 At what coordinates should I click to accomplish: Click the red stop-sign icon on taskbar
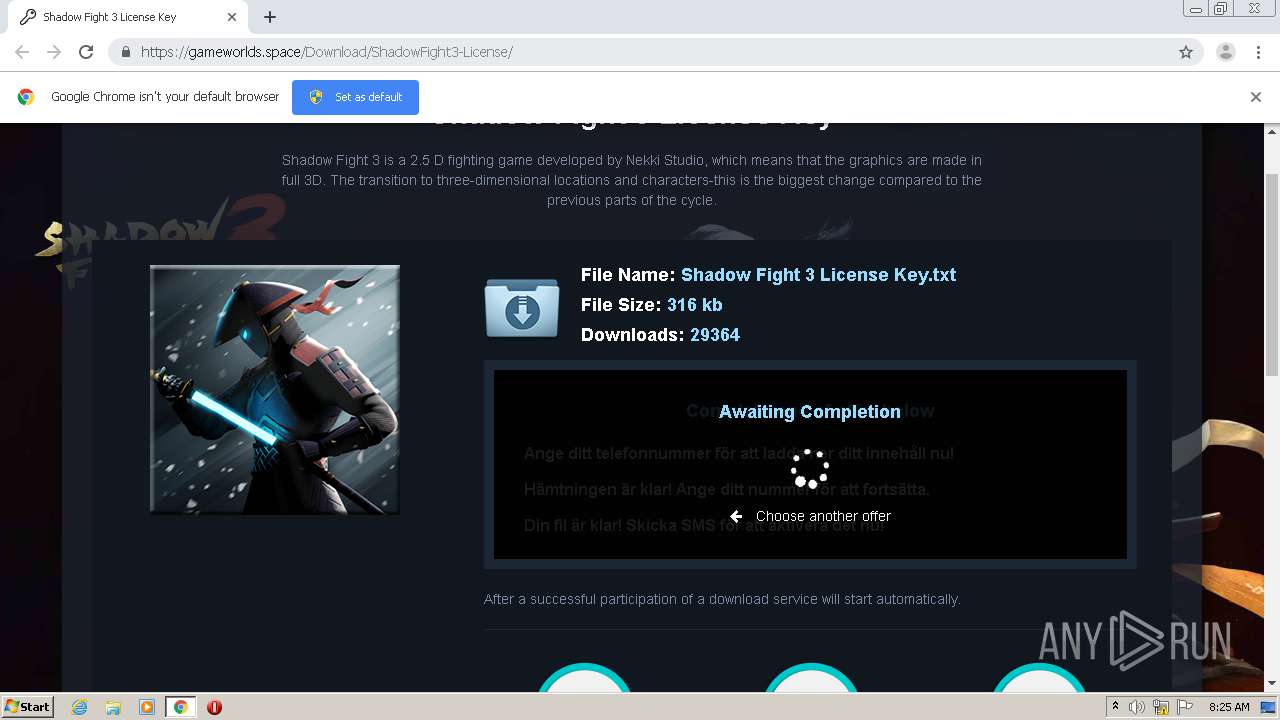[x=214, y=707]
